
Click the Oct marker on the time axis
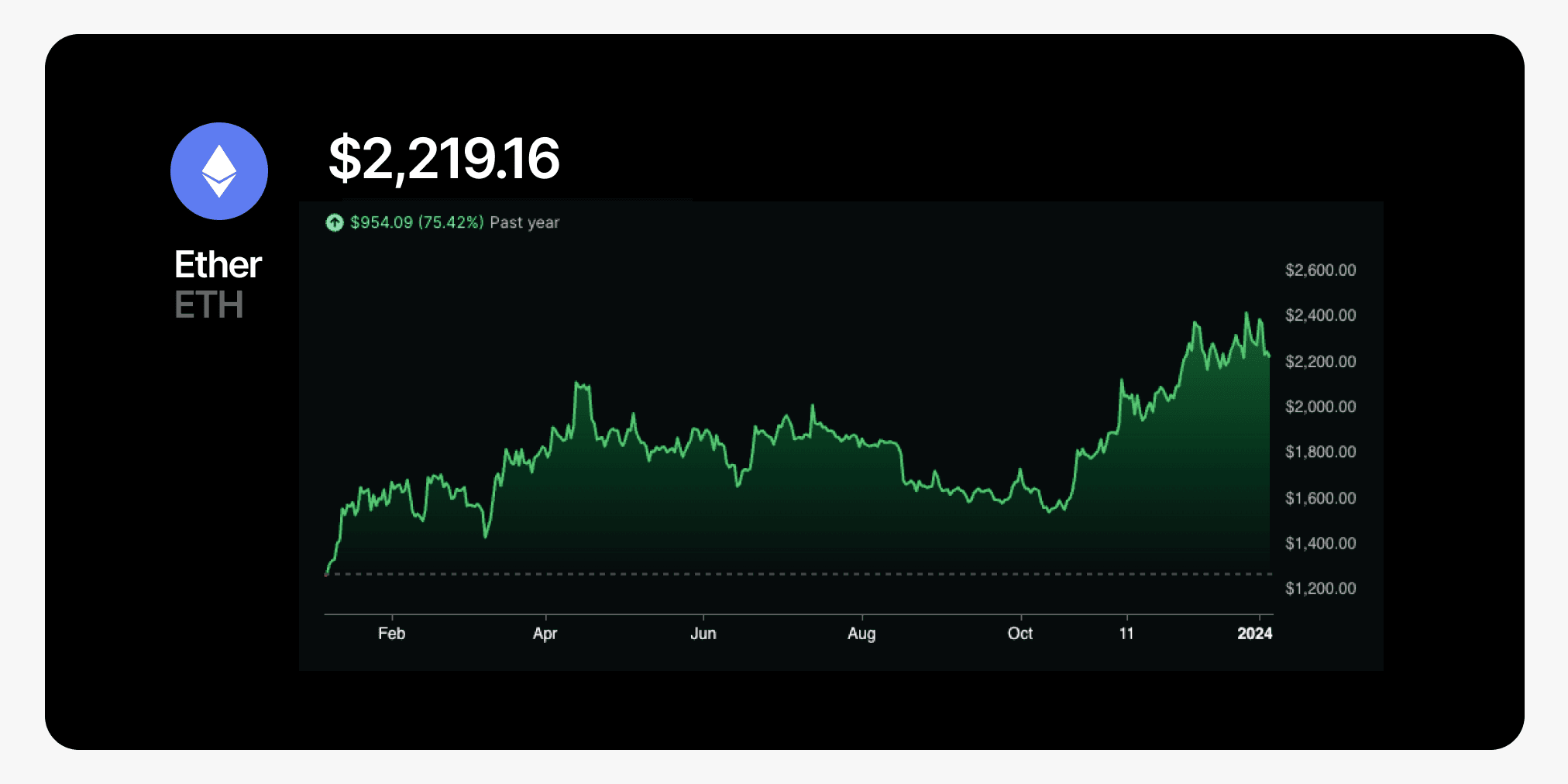1020,634
